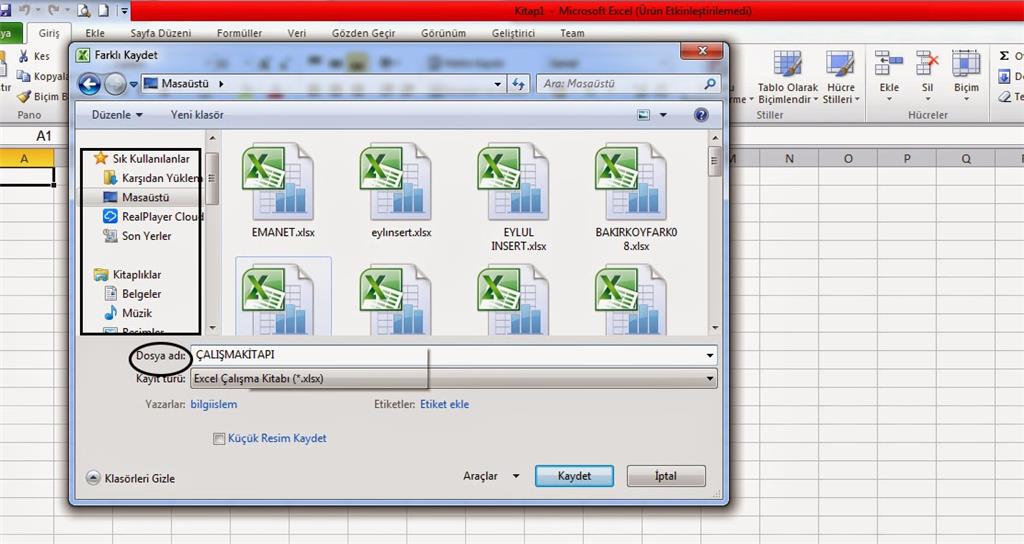Customize the quick access toolbar dropdown

click(x=125, y=10)
